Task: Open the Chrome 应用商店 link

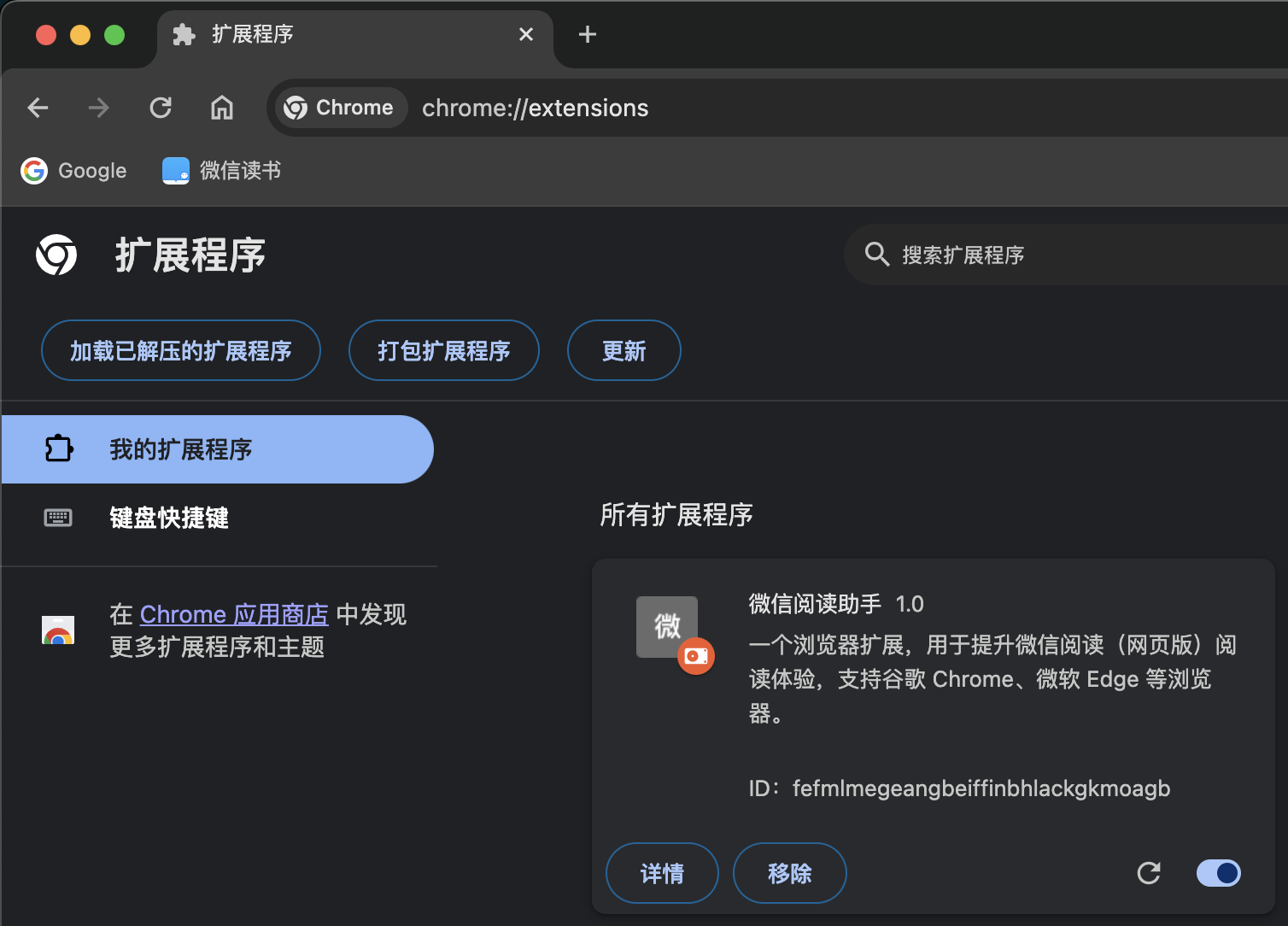Action: click(x=234, y=614)
